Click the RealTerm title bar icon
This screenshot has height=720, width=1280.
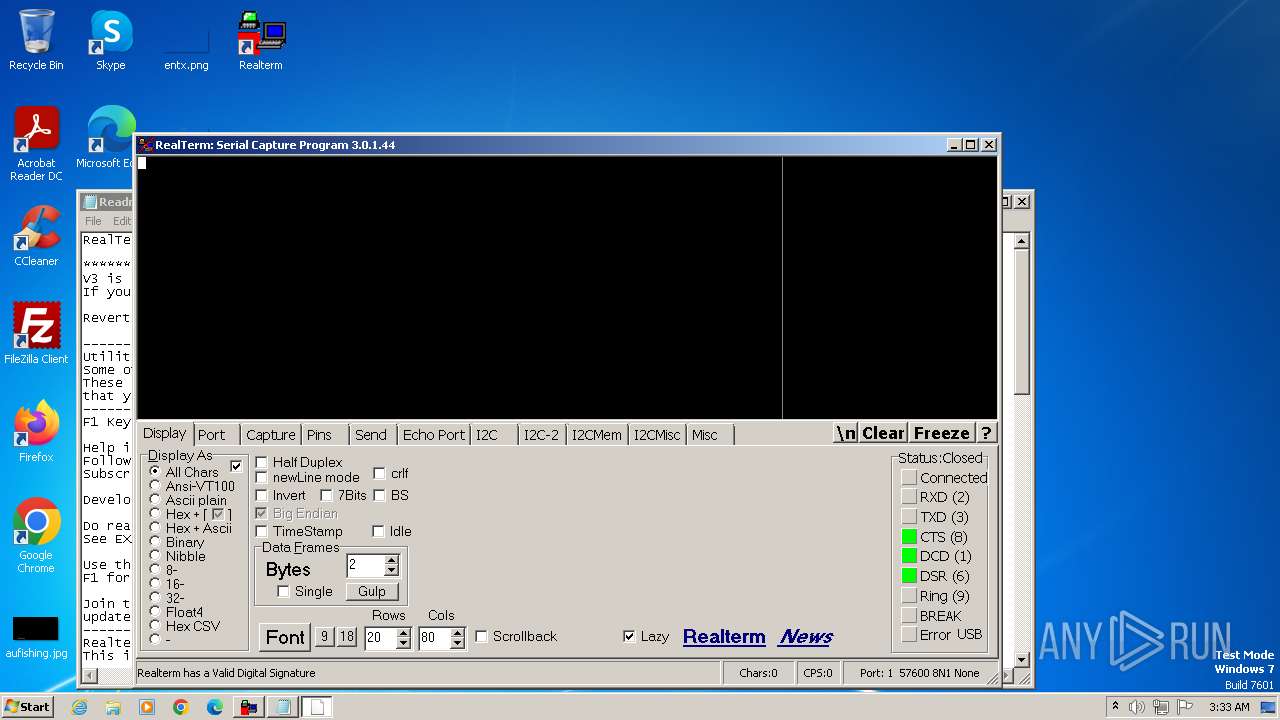[x=146, y=145]
